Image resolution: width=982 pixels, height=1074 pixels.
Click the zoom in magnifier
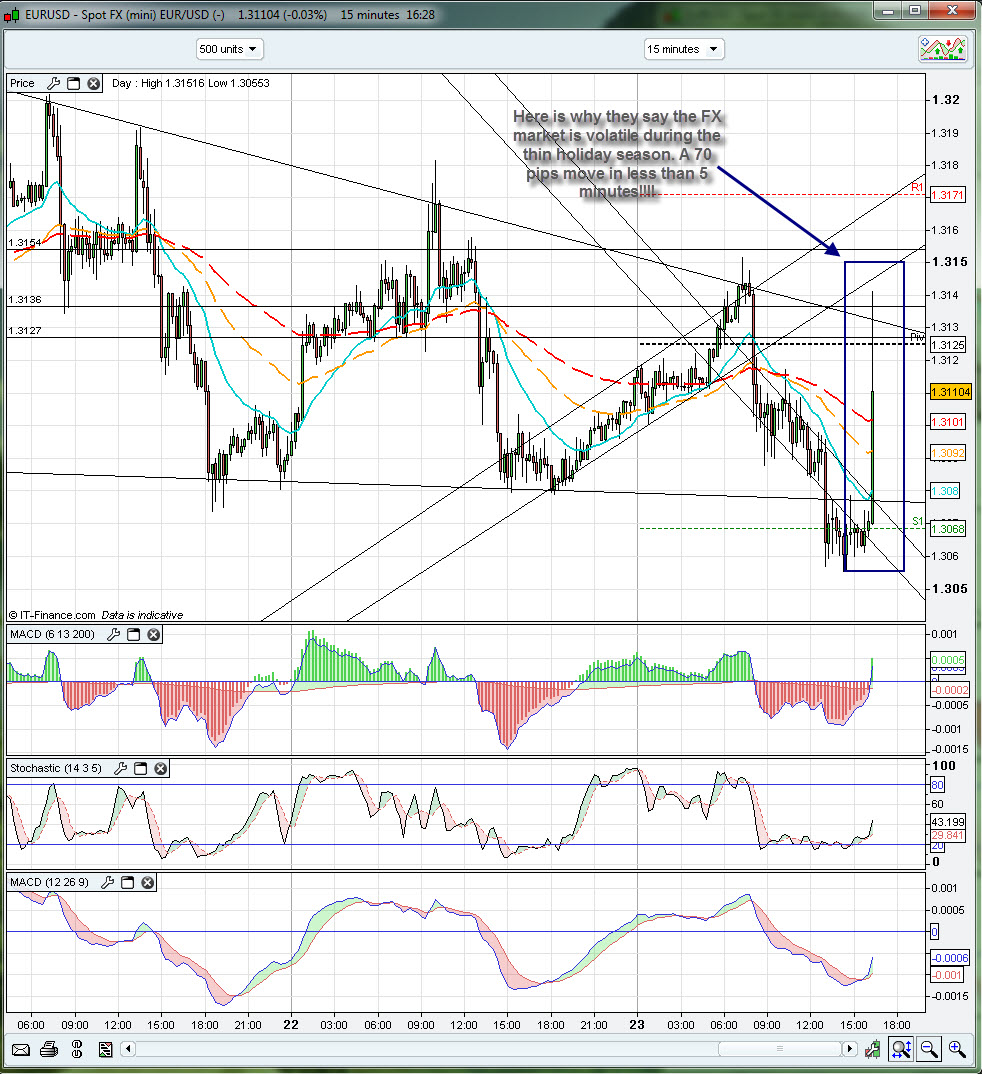coord(958,1049)
